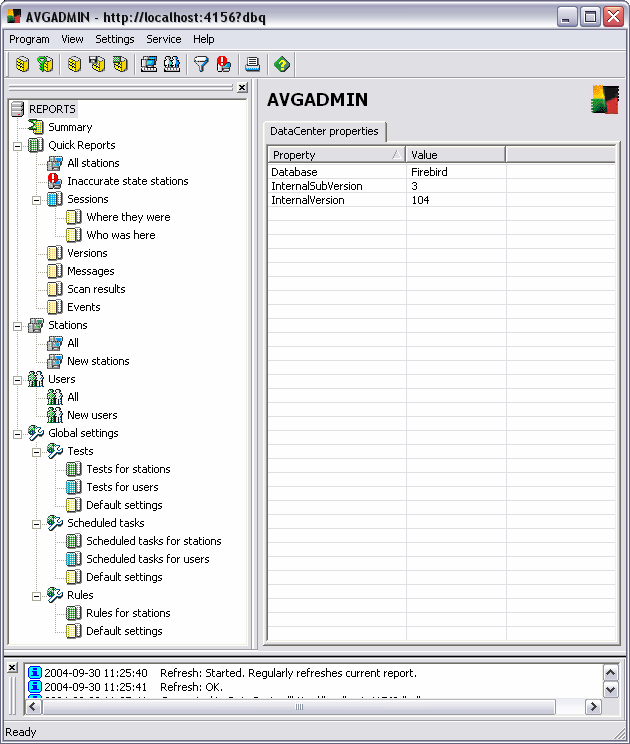Screen dimensions: 630x744
Task: Click the funnel filter icon in toolbar
Action: pyautogui.click(x=201, y=65)
